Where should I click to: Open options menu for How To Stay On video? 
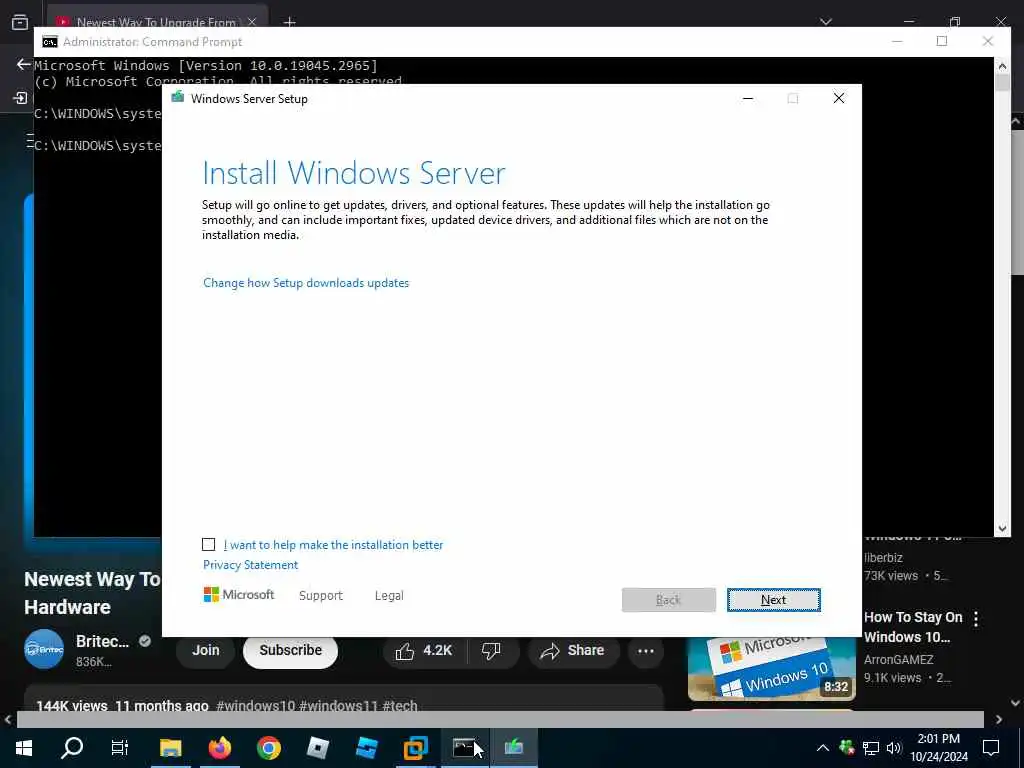tap(976, 619)
